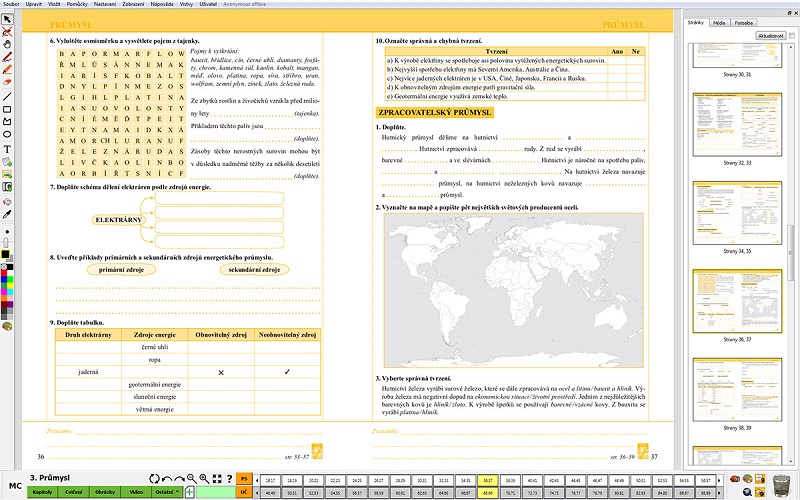Open the Nastavení menu
The height and width of the screenshot is (500, 800).
(x=105, y=4)
